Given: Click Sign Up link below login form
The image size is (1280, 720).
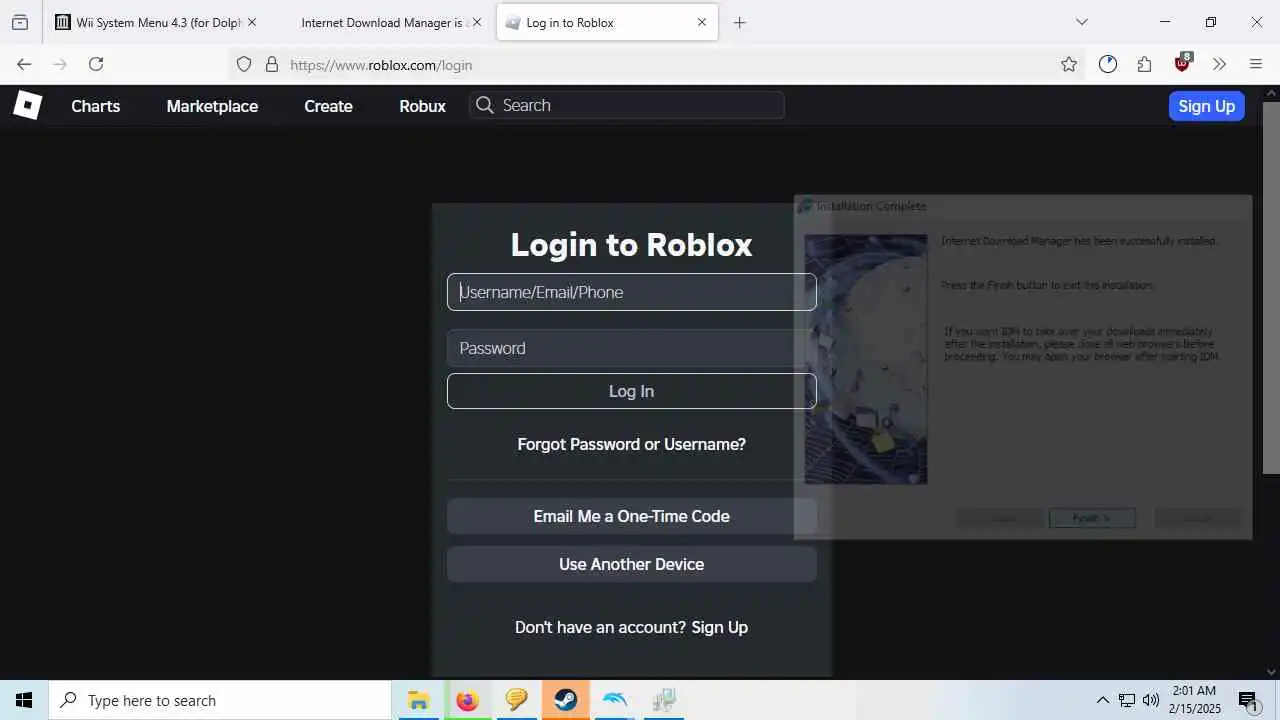Looking at the screenshot, I should (719, 627).
